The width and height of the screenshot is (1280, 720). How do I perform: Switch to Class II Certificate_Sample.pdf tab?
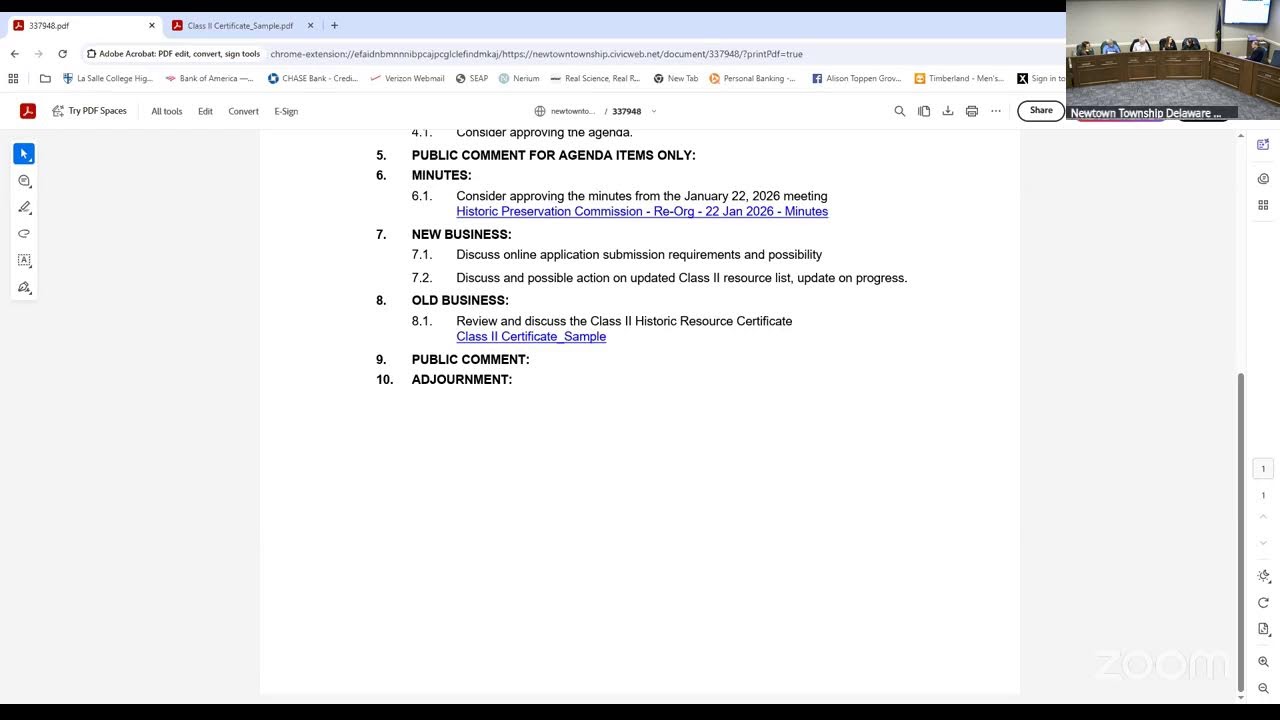click(240, 25)
